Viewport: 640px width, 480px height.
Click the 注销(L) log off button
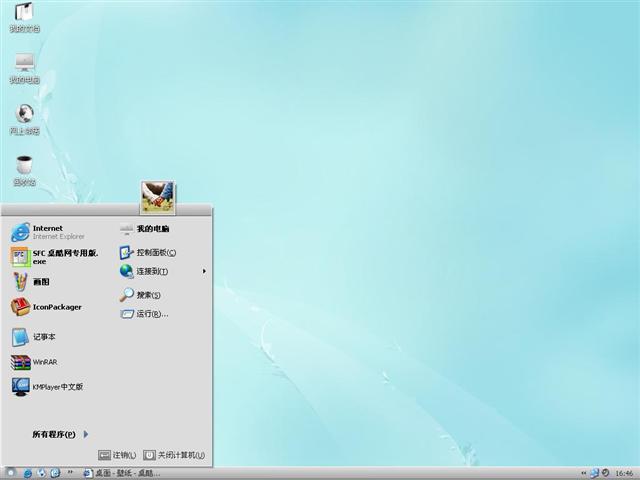118,455
